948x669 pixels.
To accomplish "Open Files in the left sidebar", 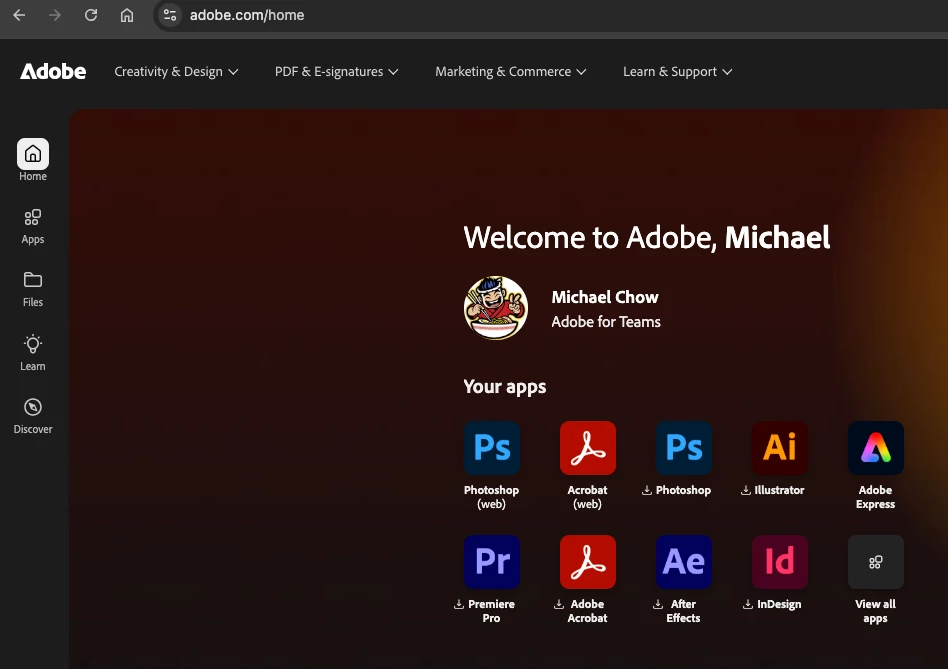I will 33,289.
